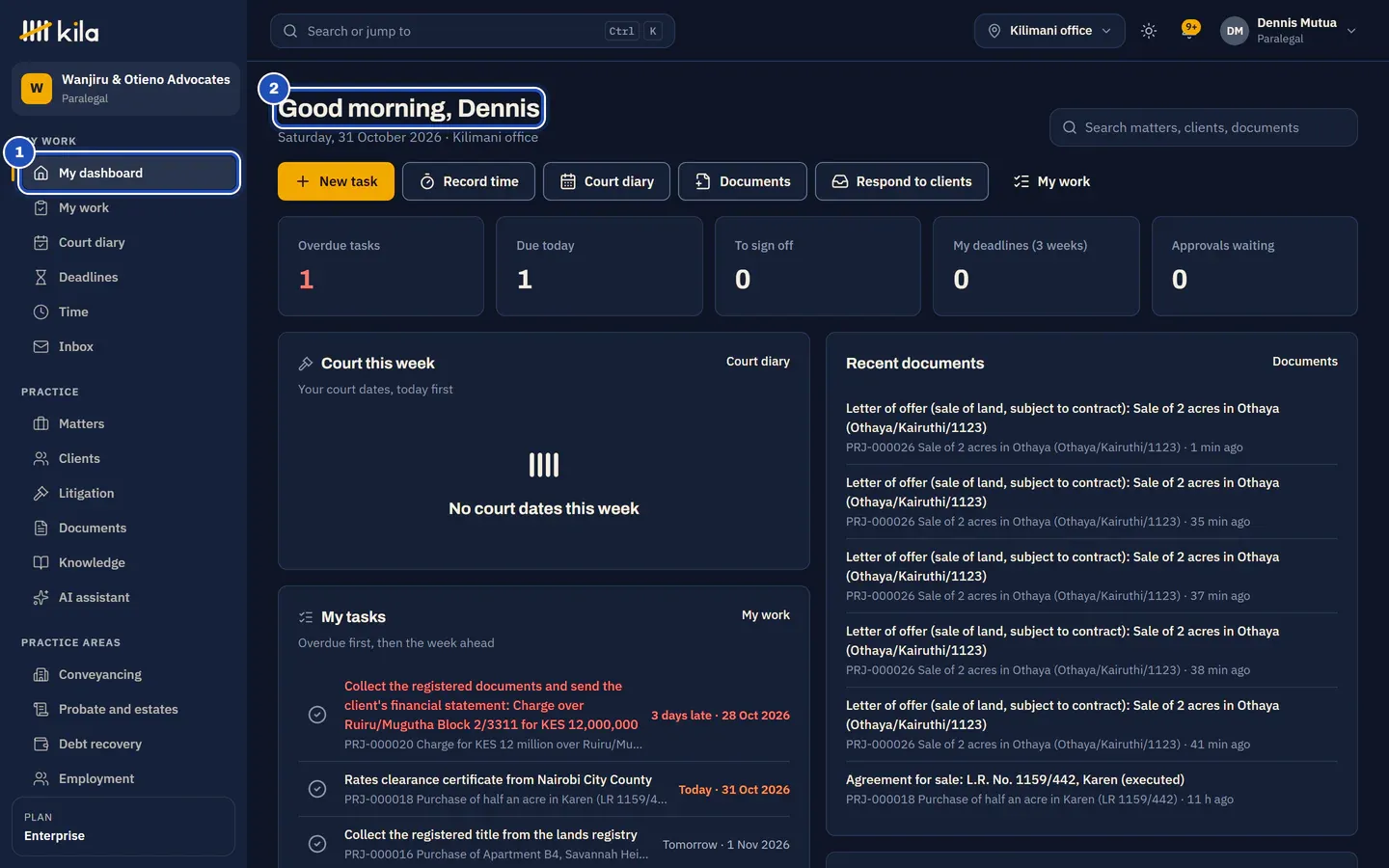The width and height of the screenshot is (1389, 868).
Task: Open 'Agreement for sale: L.R. No. 1159/442' document
Action: [1092, 789]
